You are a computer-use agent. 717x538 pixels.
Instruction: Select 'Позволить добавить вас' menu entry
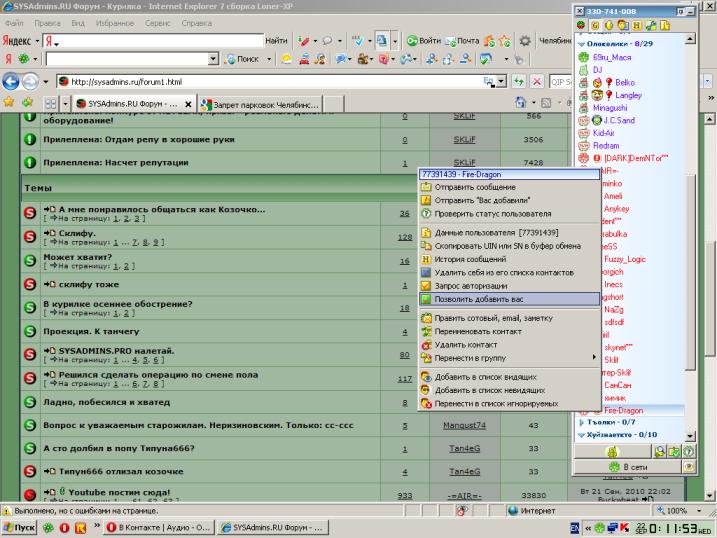point(509,299)
